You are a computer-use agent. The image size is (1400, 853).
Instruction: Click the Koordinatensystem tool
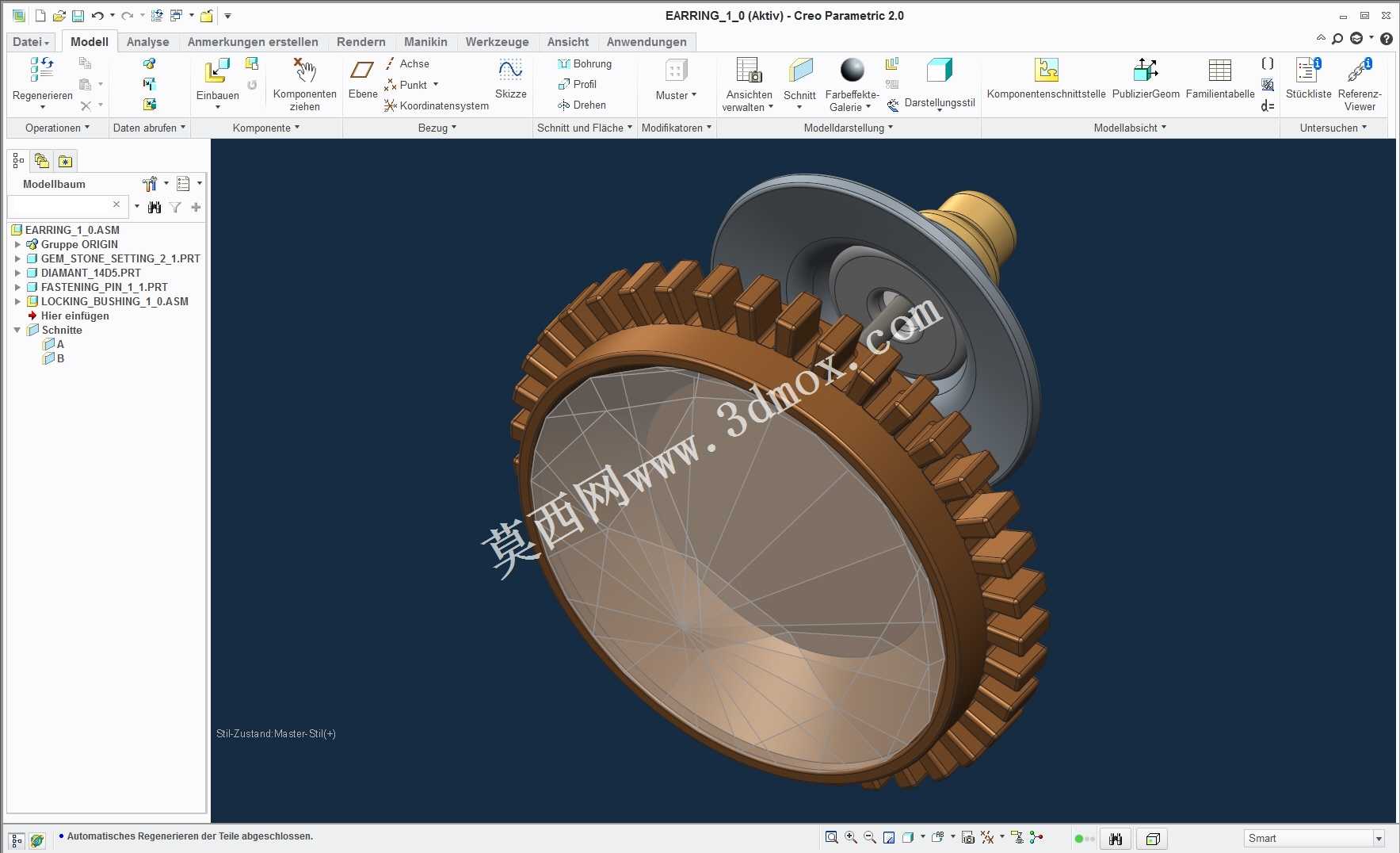(437, 105)
